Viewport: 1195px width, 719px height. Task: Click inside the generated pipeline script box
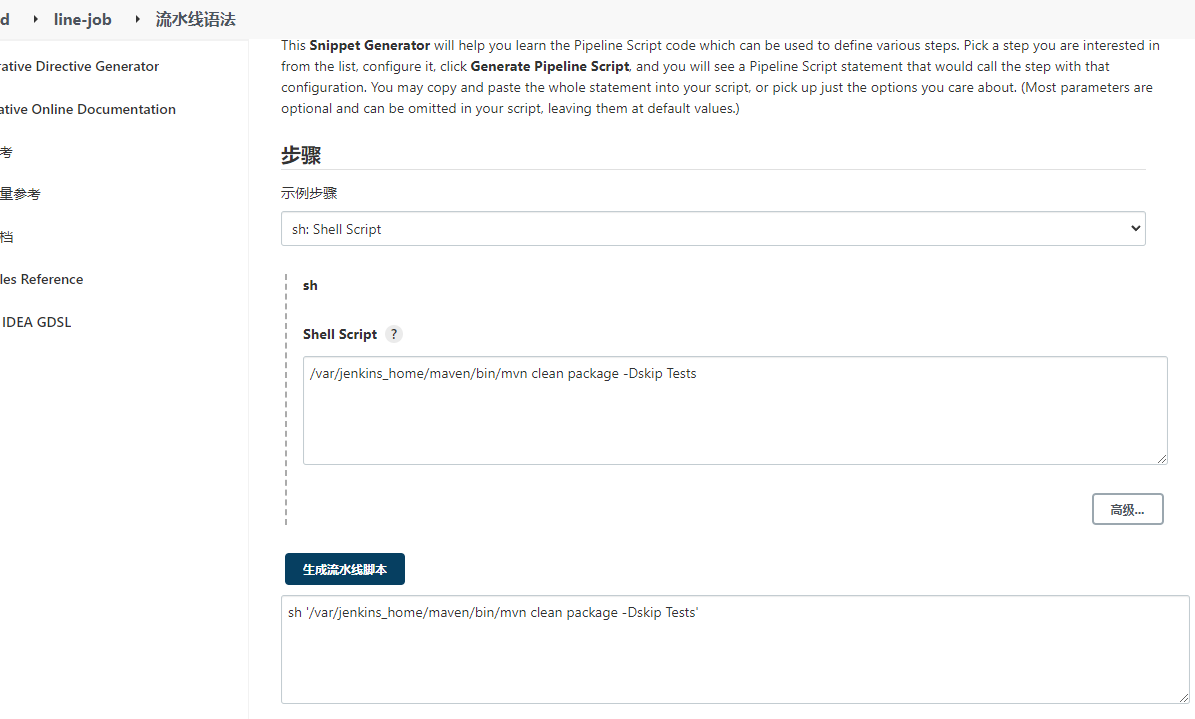pos(734,650)
